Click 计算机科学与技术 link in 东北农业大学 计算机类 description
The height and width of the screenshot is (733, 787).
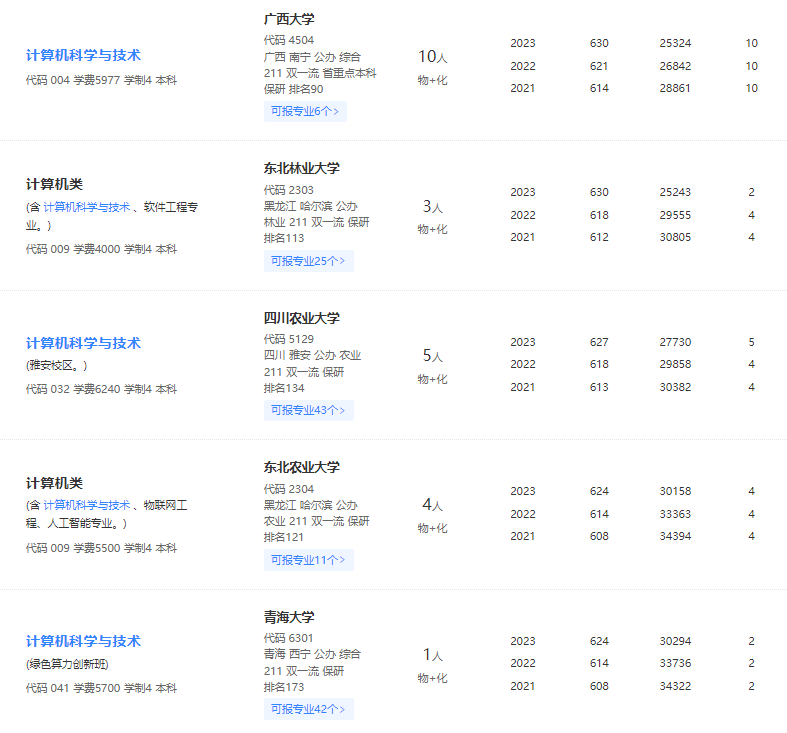click(x=87, y=505)
